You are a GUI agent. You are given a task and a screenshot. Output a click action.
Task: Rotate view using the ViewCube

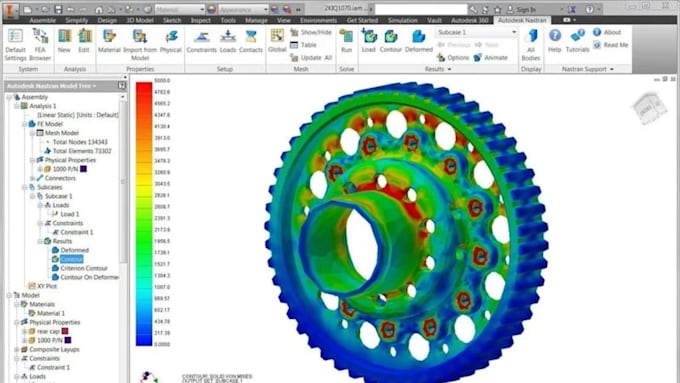[x=649, y=108]
